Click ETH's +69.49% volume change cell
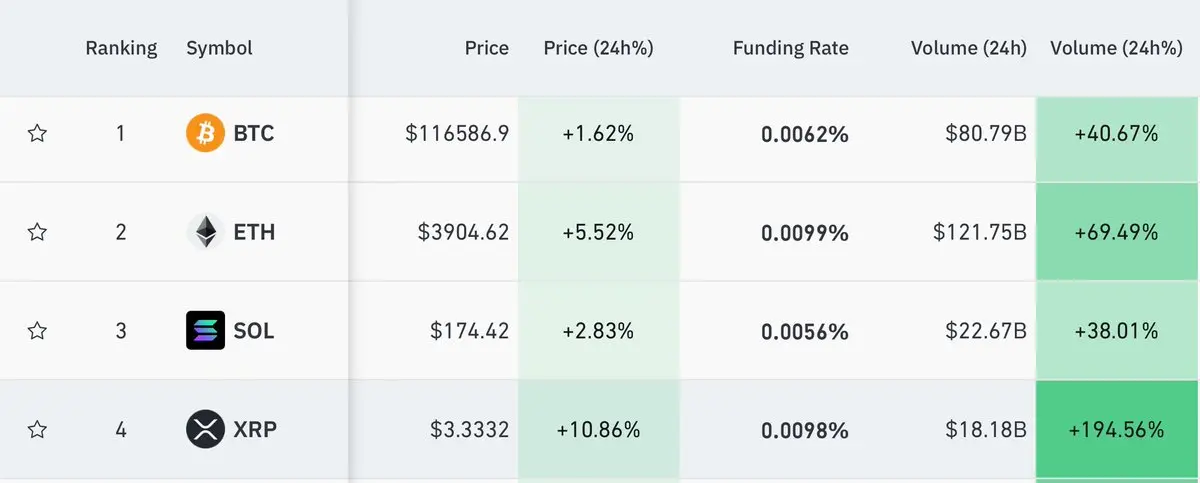The width and height of the screenshot is (1200, 483). point(1117,232)
